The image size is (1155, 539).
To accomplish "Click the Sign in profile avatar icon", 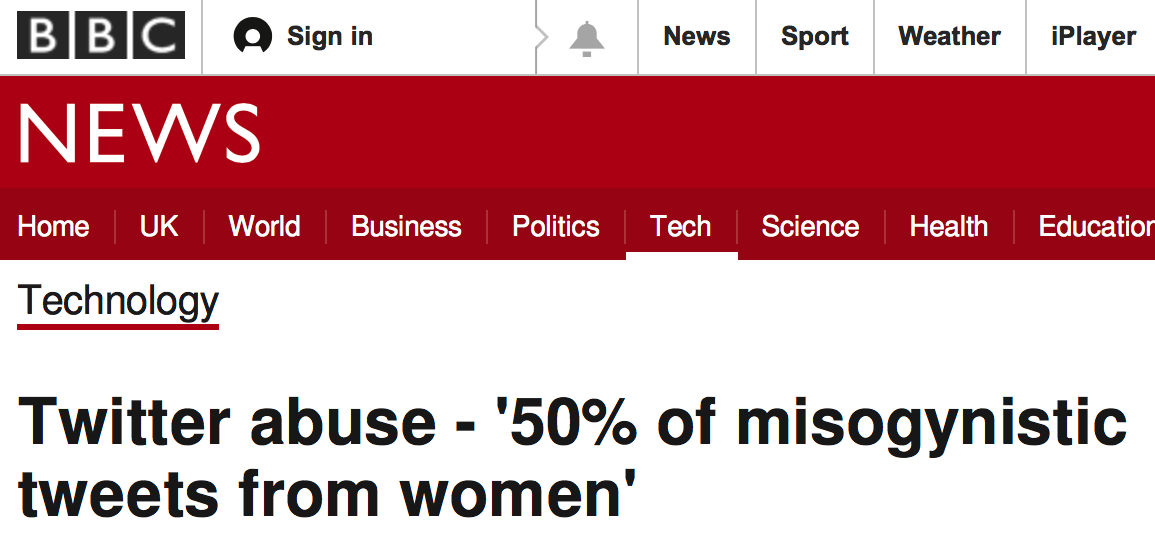I will (x=253, y=37).
